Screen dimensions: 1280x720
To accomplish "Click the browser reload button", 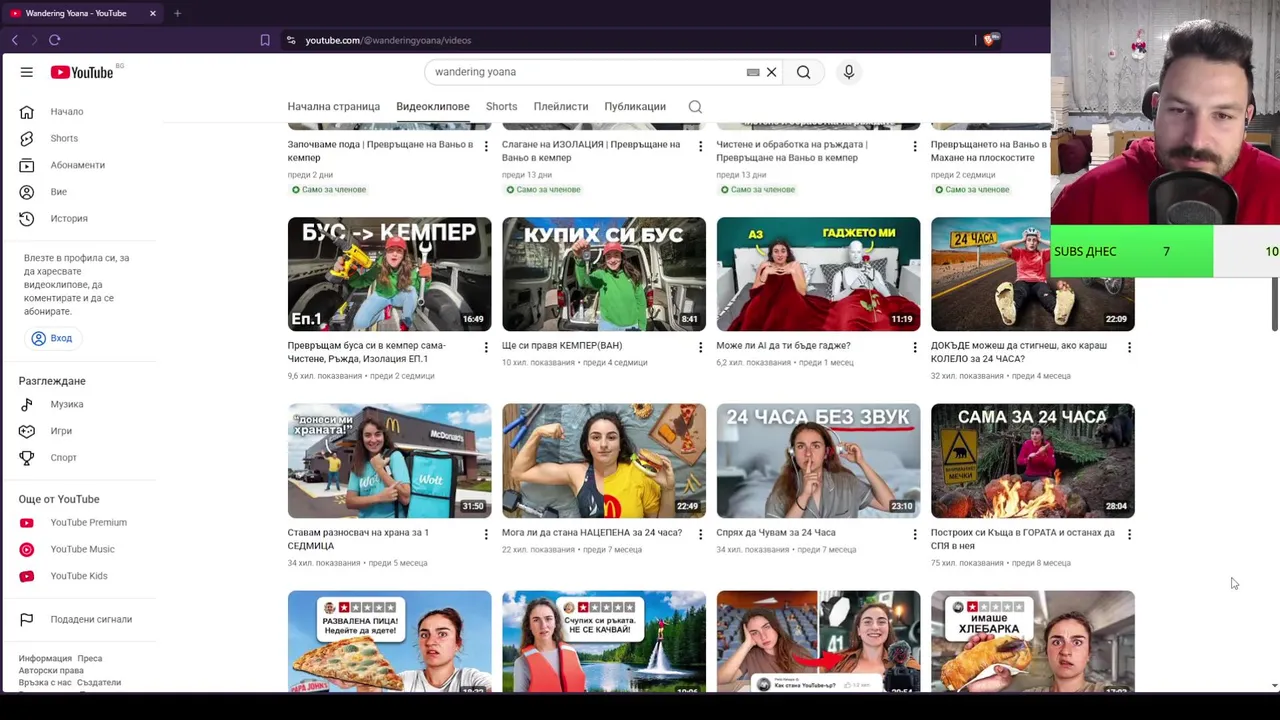I will [x=54, y=40].
